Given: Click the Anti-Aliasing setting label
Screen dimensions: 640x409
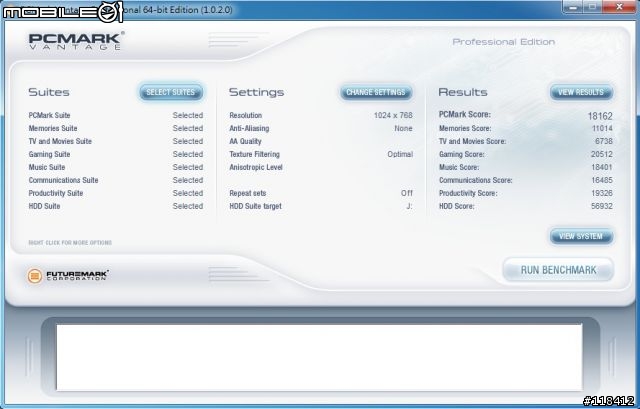Looking at the screenshot, I should (249, 129).
